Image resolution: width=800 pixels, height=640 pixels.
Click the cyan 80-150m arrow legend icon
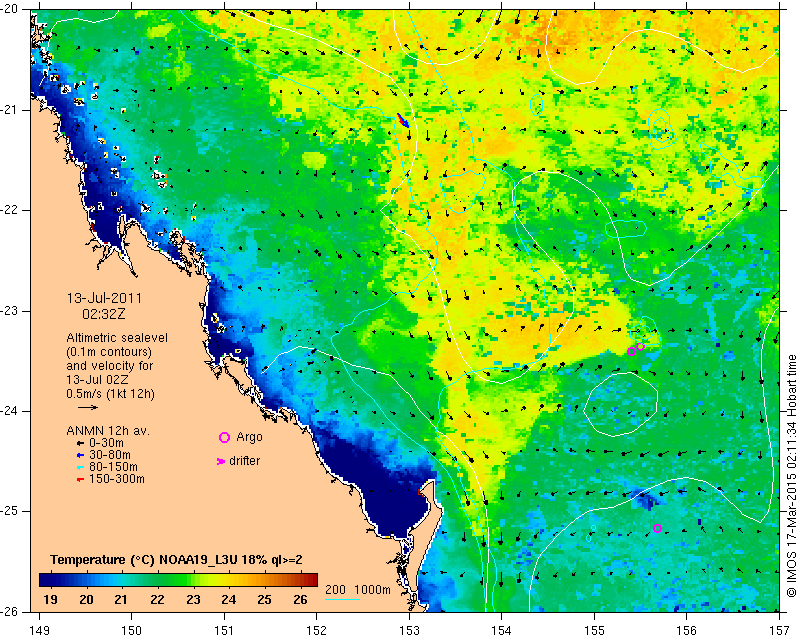click(x=80, y=467)
